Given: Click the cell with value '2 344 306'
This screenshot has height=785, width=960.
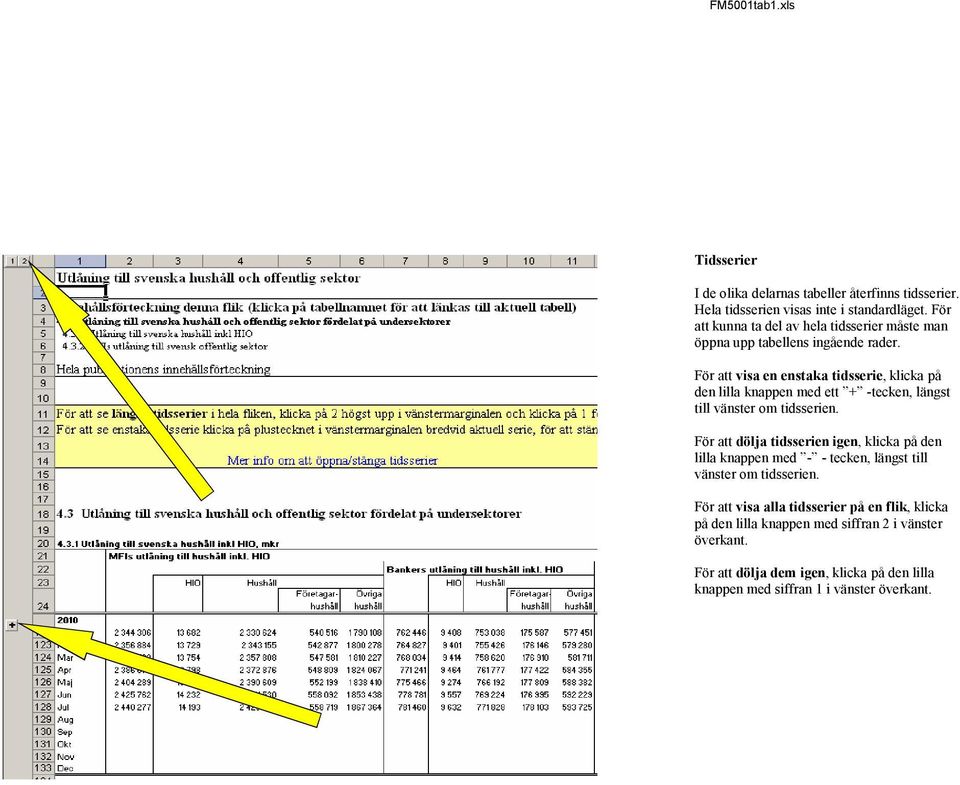Looking at the screenshot, I should (132, 633).
